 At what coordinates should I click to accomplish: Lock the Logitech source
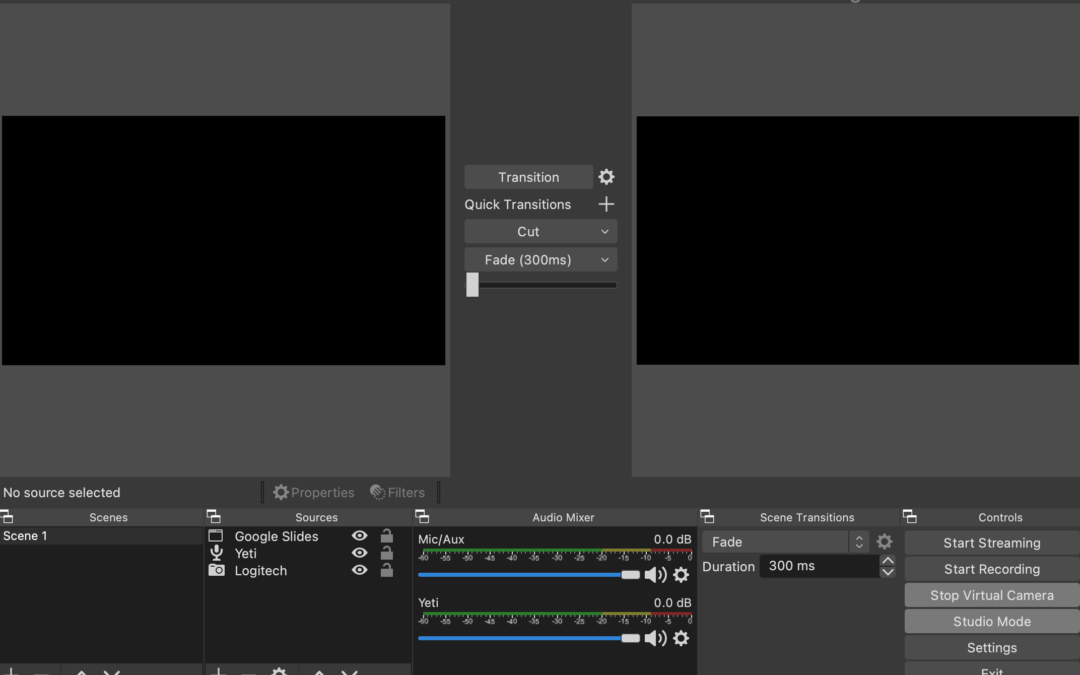point(386,570)
